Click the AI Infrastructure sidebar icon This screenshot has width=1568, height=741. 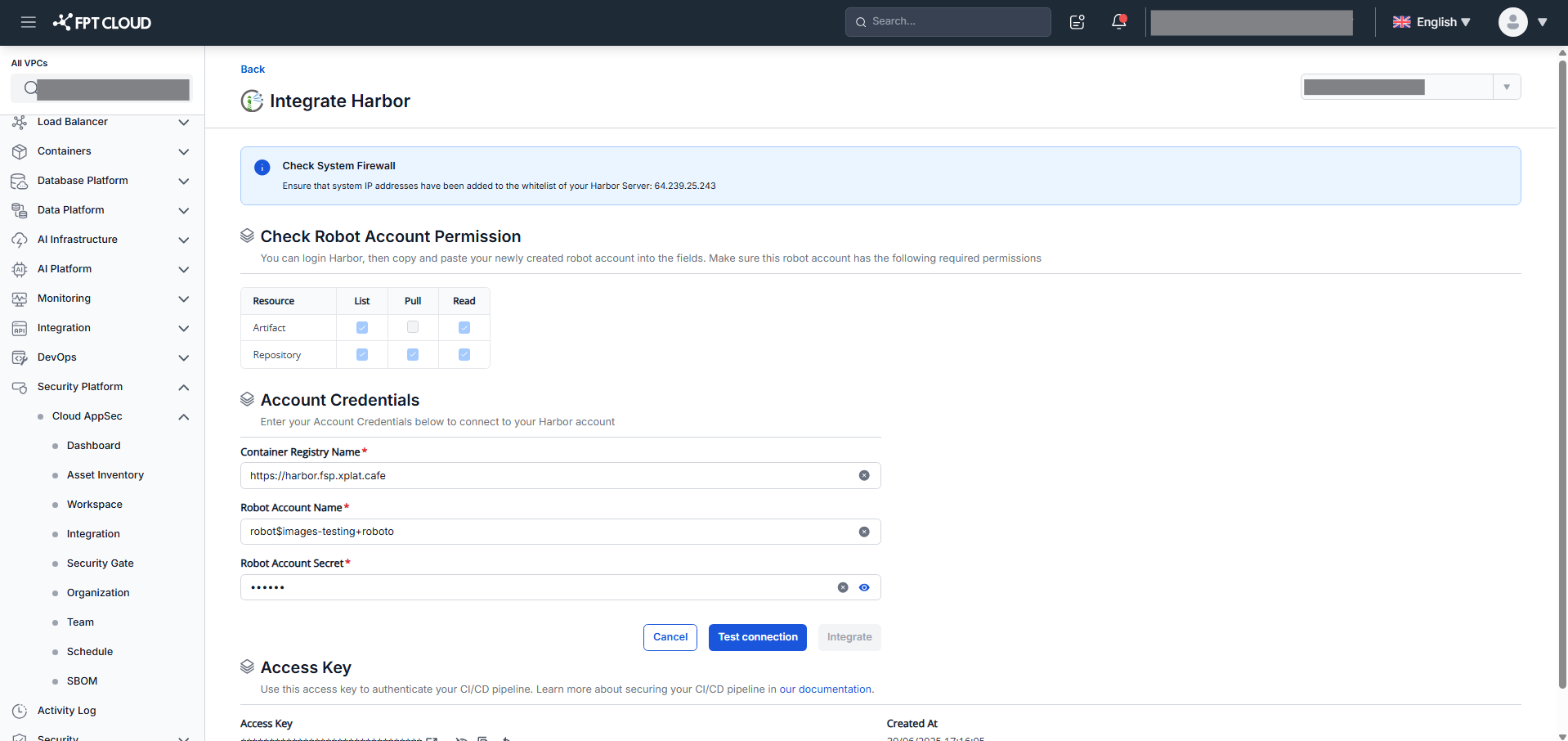(x=20, y=240)
